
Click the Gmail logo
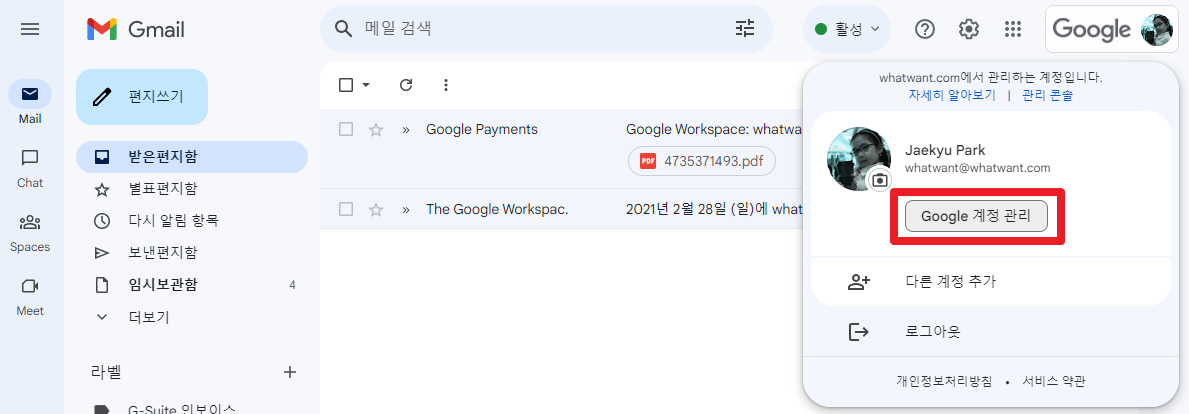point(136,30)
